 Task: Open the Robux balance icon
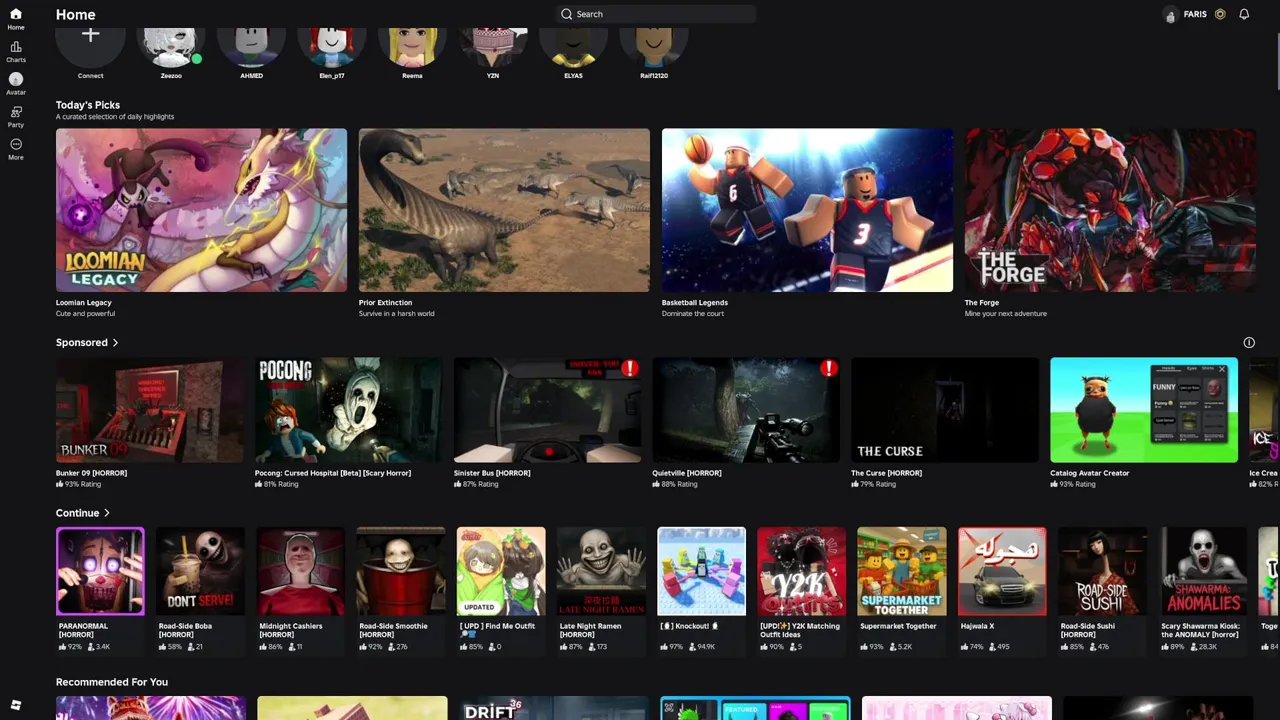pos(1220,14)
